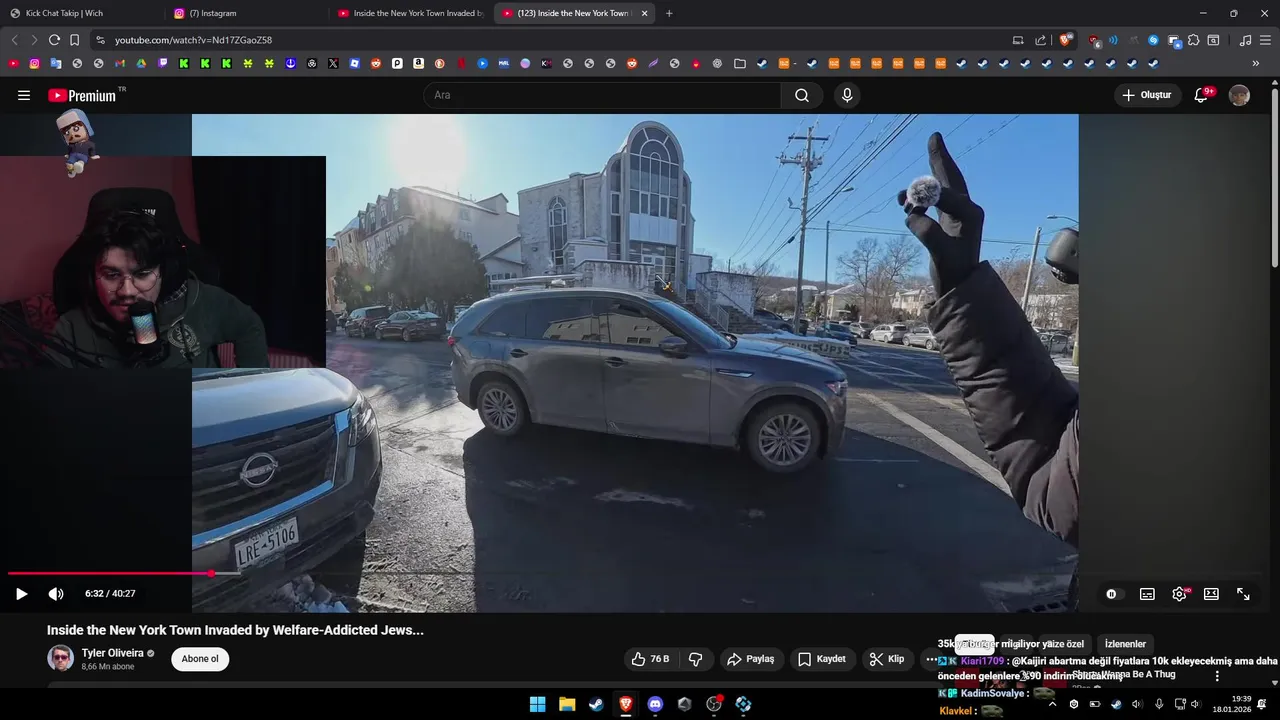The image size is (1280, 720).
Task: Start voice search with the microphone icon
Action: 847,95
